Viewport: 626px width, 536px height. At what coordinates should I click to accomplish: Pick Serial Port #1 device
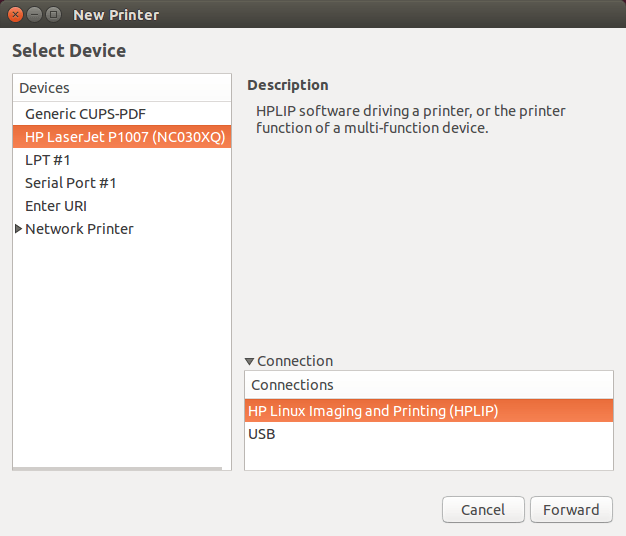70,183
